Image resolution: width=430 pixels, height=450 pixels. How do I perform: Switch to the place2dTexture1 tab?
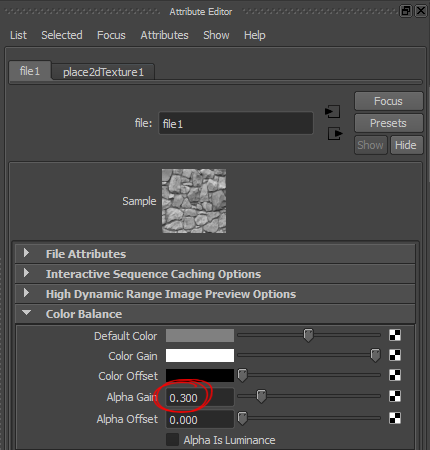(103, 72)
